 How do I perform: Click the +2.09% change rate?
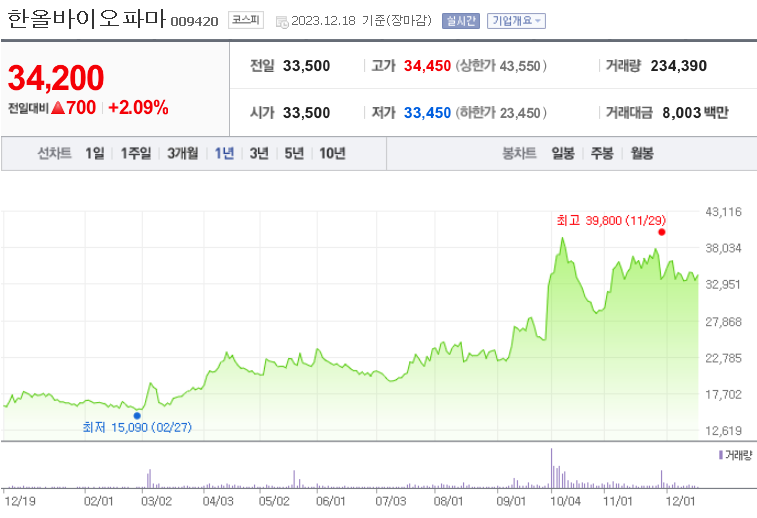[x=138, y=108]
